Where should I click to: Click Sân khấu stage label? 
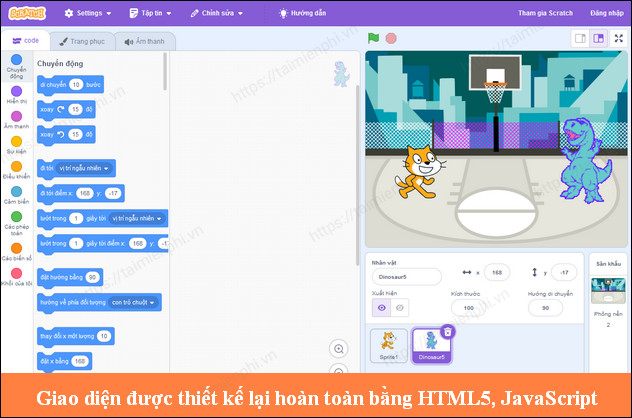[x=608, y=264]
